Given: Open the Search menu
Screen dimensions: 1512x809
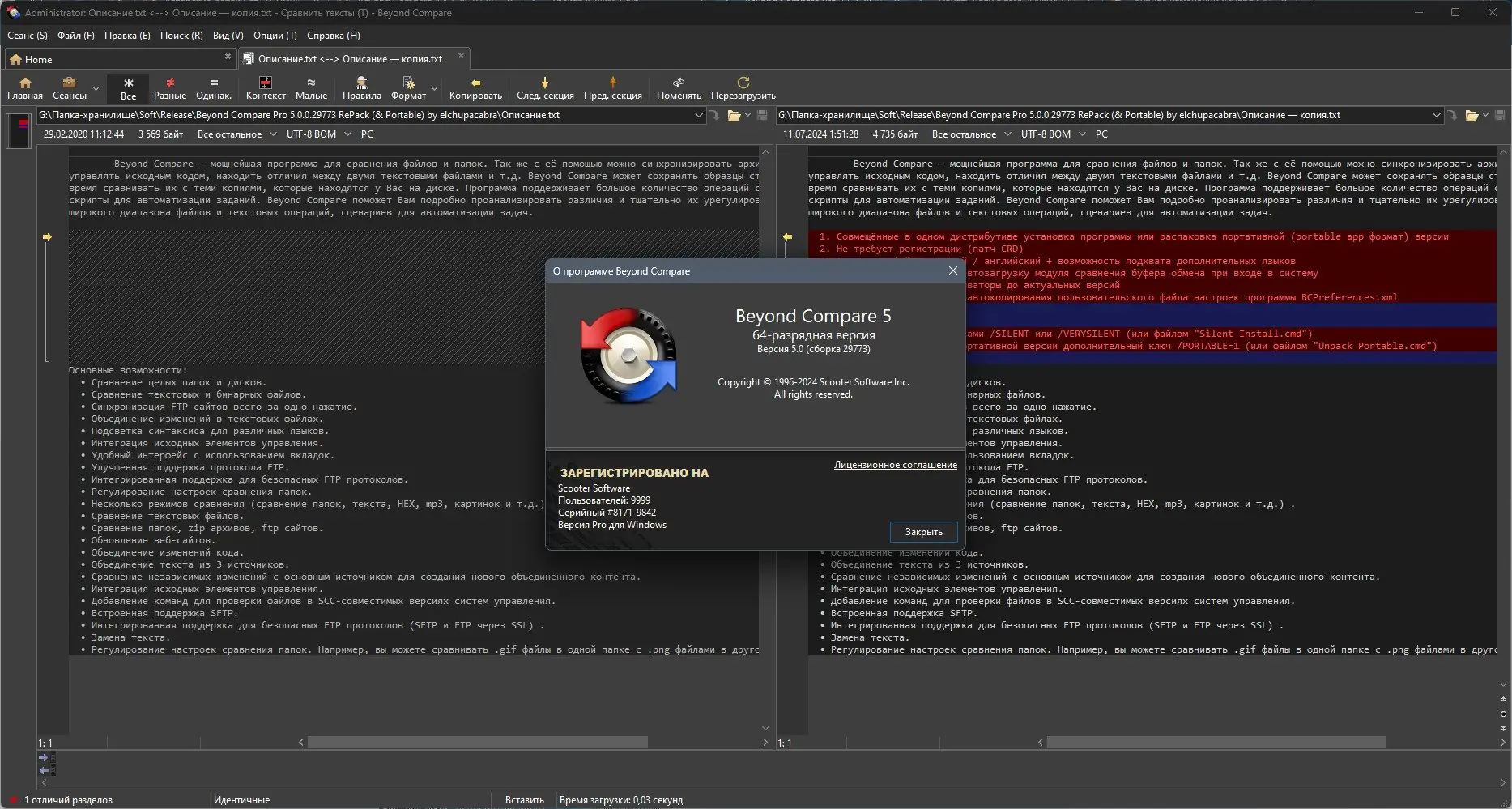Looking at the screenshot, I should pyautogui.click(x=181, y=36).
